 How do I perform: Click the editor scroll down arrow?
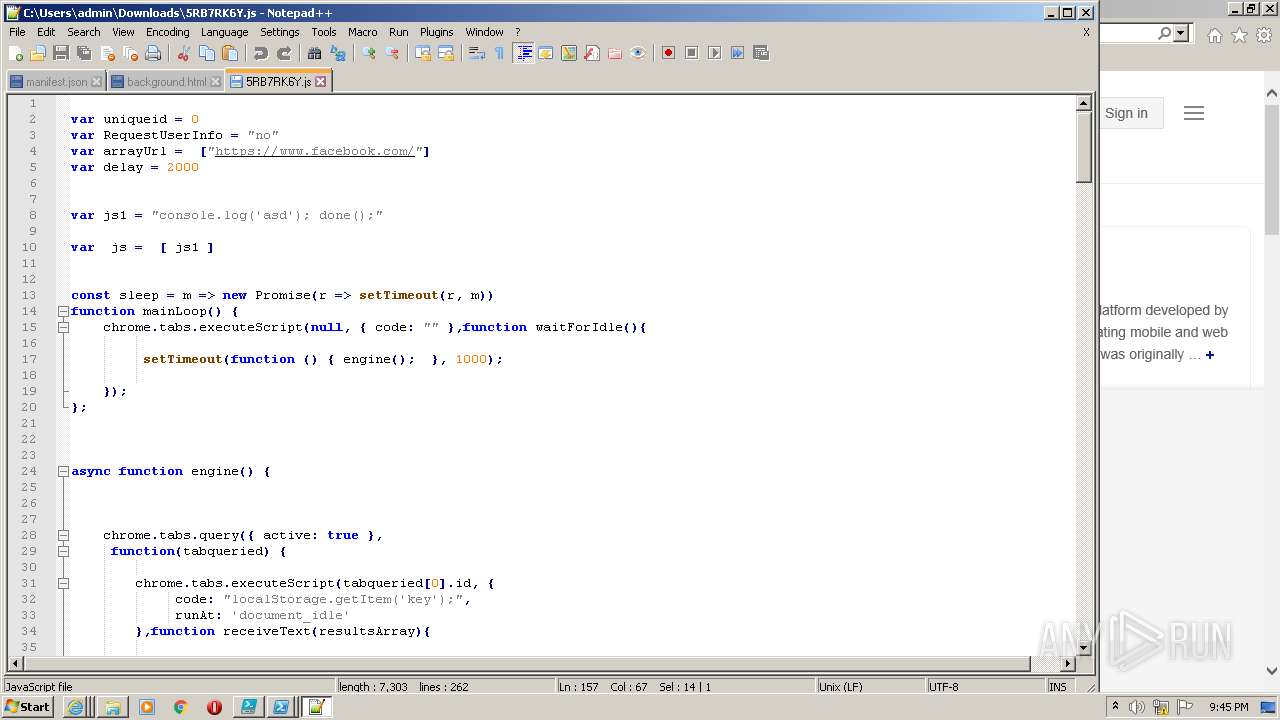pyautogui.click(x=1083, y=648)
